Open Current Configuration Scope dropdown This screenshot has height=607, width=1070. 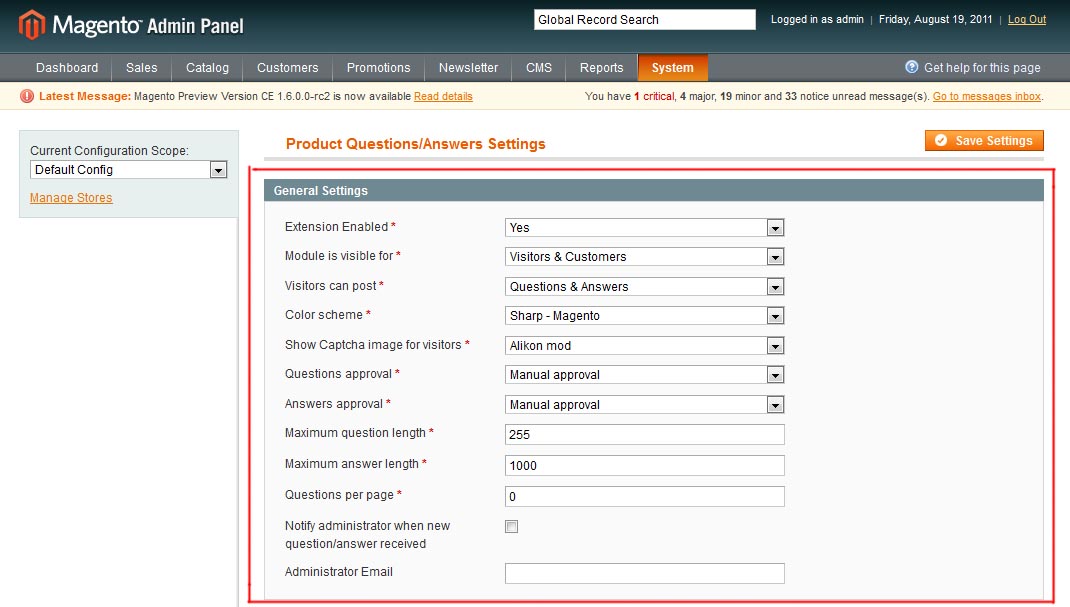point(128,170)
